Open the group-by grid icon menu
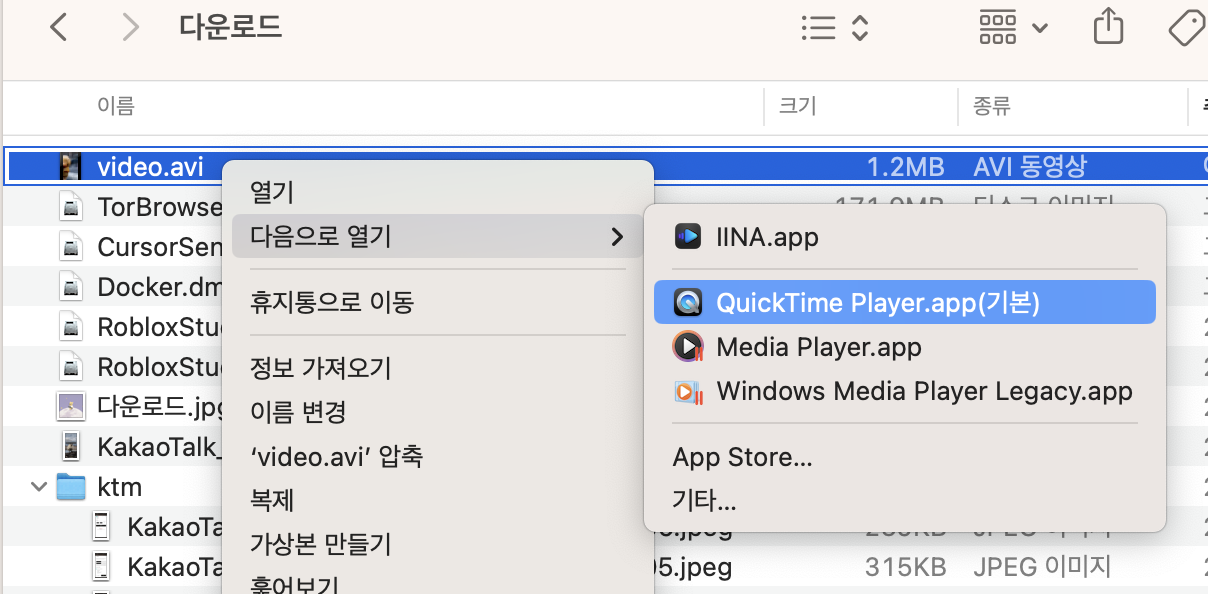This screenshot has height=594, width=1208. tap(998, 28)
